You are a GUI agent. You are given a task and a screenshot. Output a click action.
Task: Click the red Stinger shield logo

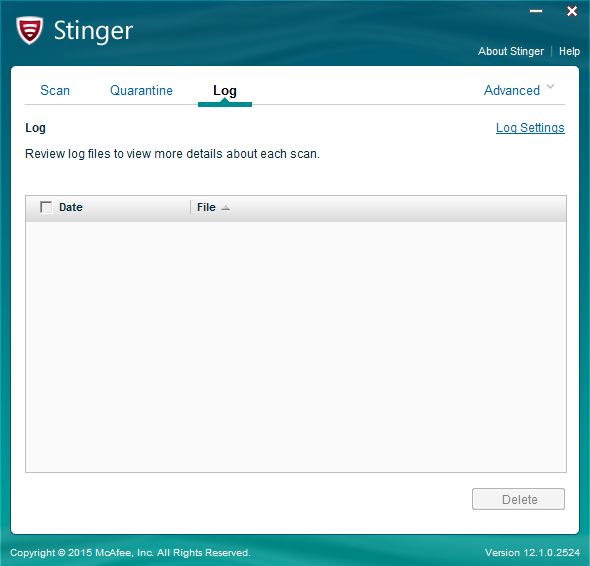(x=29, y=30)
